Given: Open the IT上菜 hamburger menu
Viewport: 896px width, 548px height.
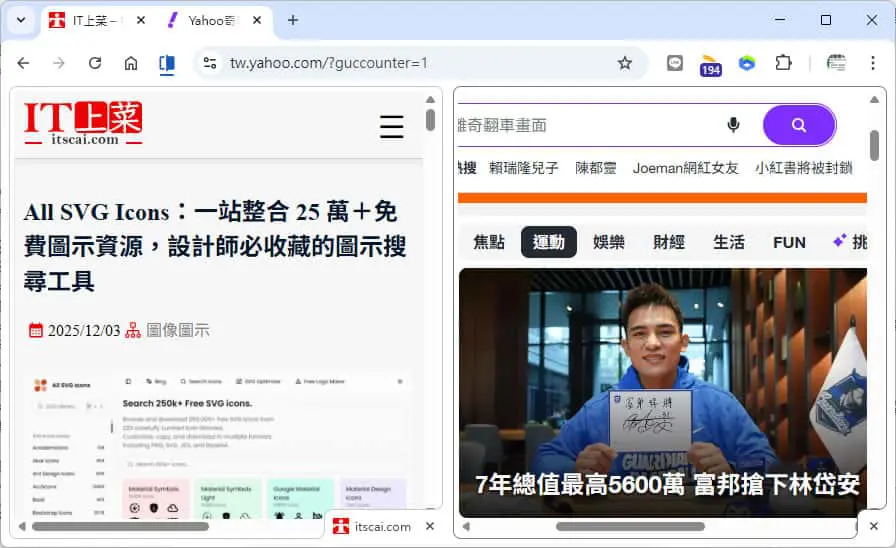Looking at the screenshot, I should 392,126.
